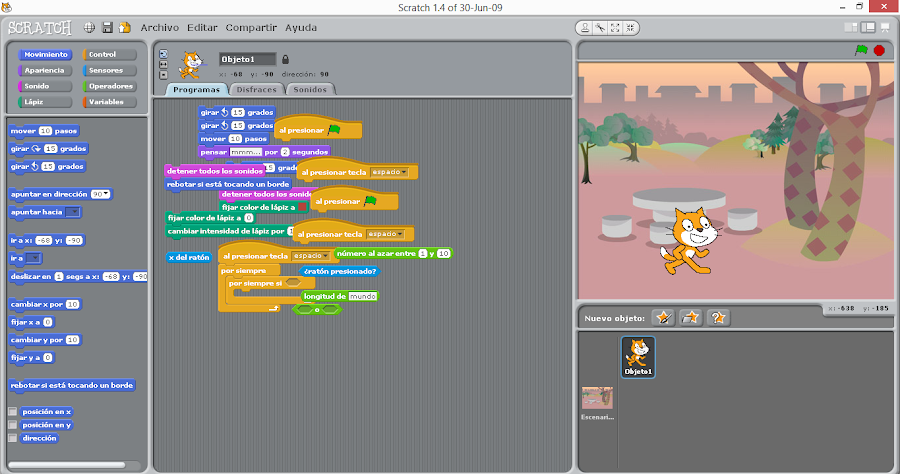The width and height of the screenshot is (900, 474).
Task: Open the apuntar en dirección 90 dropdown
Action: 106,194
